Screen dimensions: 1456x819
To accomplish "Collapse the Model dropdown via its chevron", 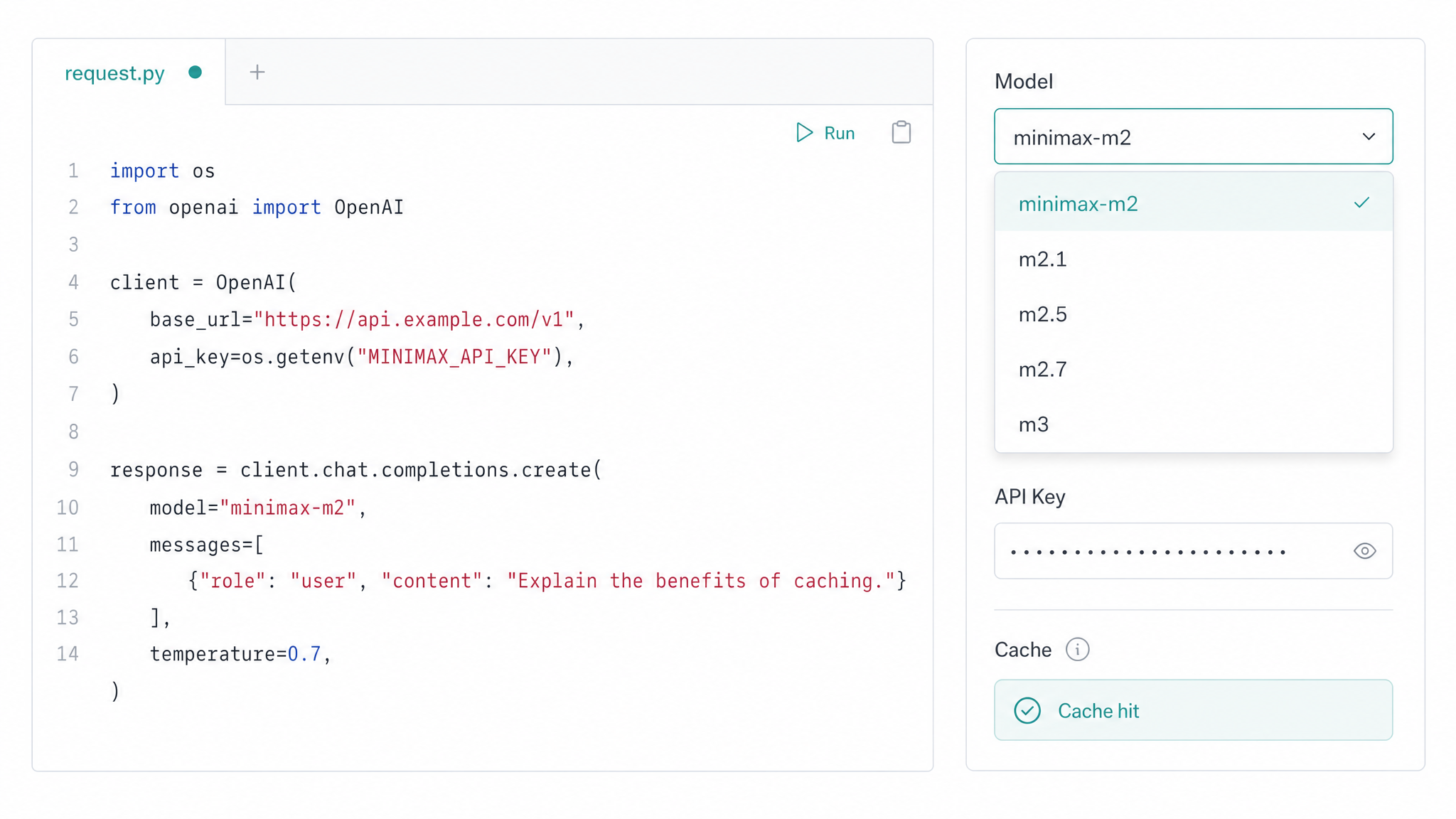I will (1369, 136).
